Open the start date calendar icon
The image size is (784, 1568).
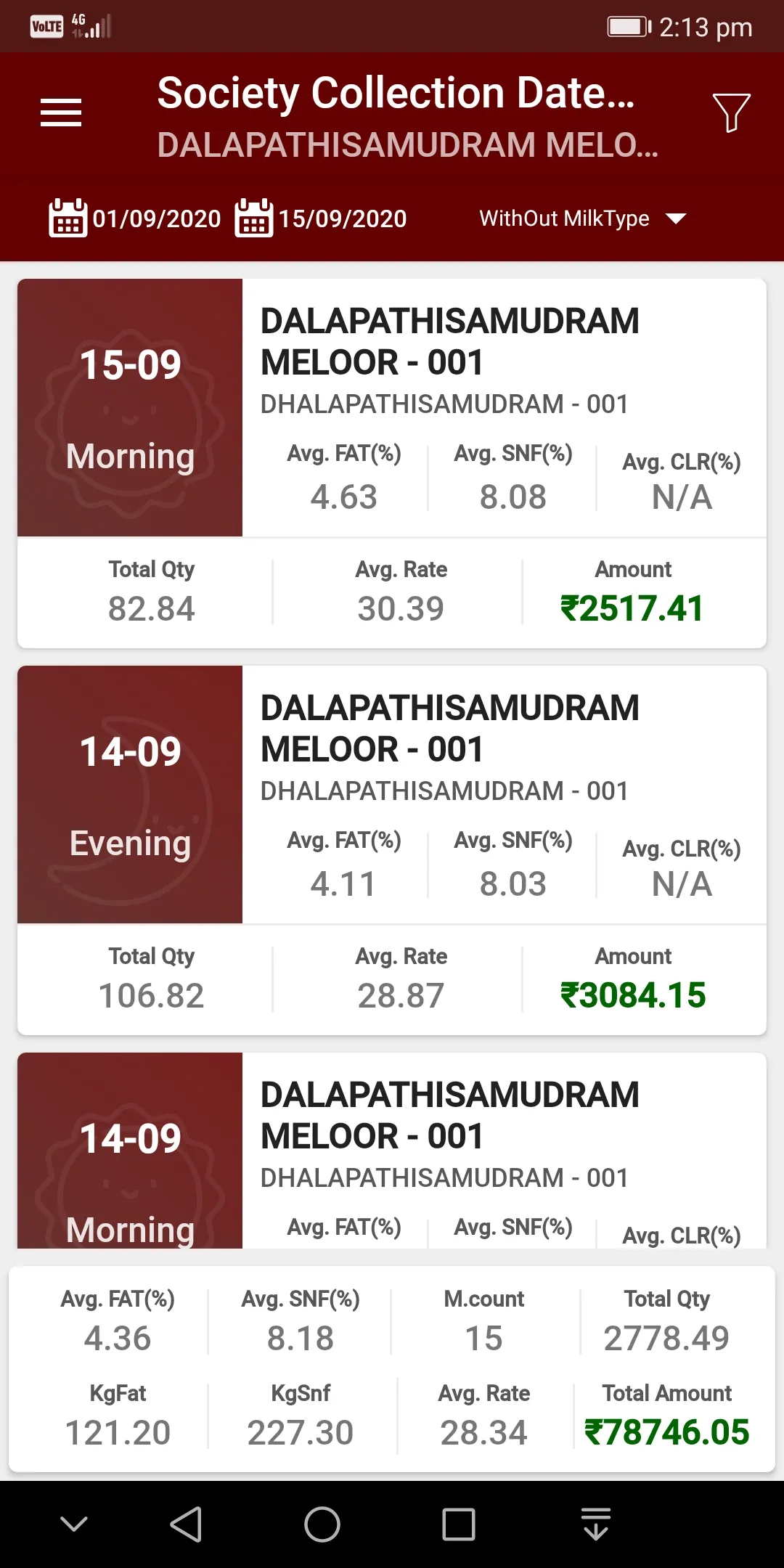(68, 218)
